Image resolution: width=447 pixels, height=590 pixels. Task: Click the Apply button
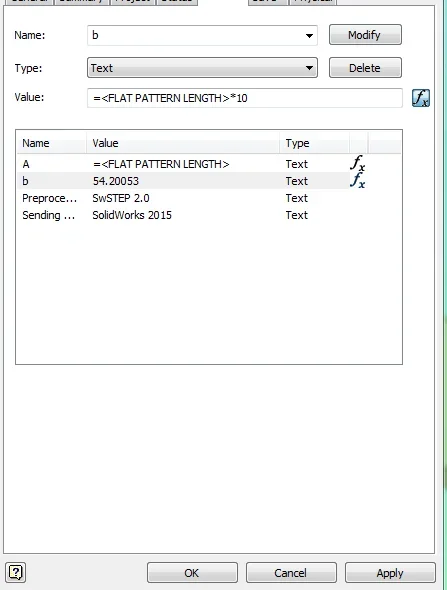pos(390,573)
